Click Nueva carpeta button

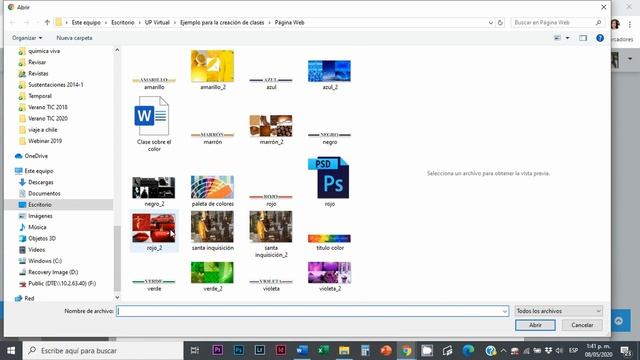pyautogui.click(x=74, y=38)
